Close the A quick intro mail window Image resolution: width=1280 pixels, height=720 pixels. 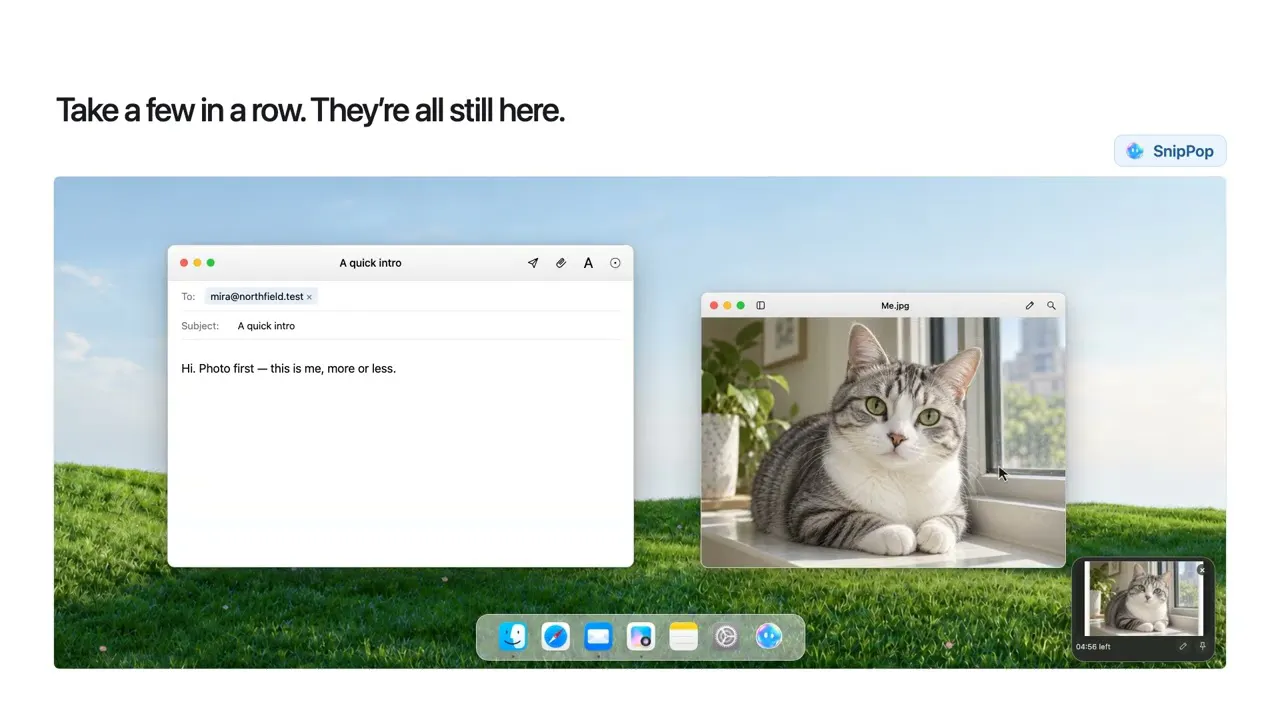coord(184,263)
